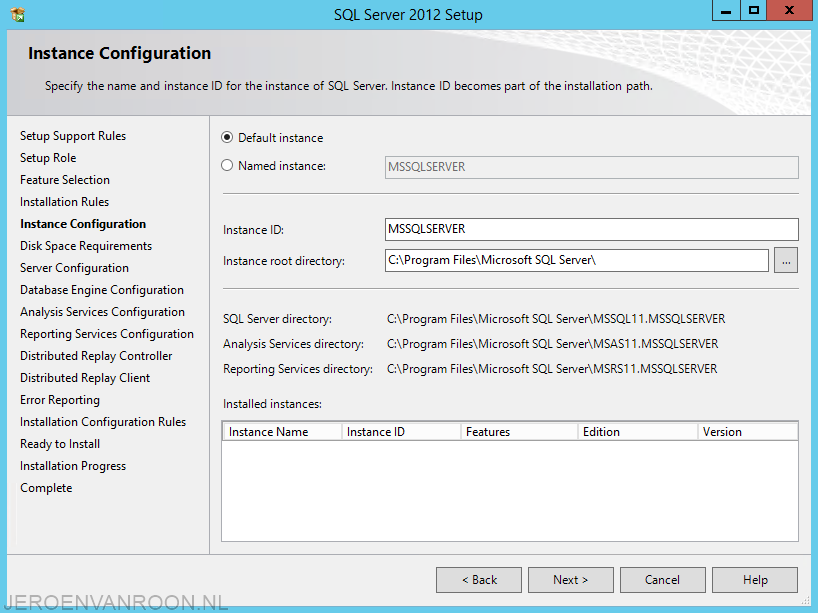Select Server Configuration step
Image resolution: width=818 pixels, height=613 pixels.
[x=74, y=268]
